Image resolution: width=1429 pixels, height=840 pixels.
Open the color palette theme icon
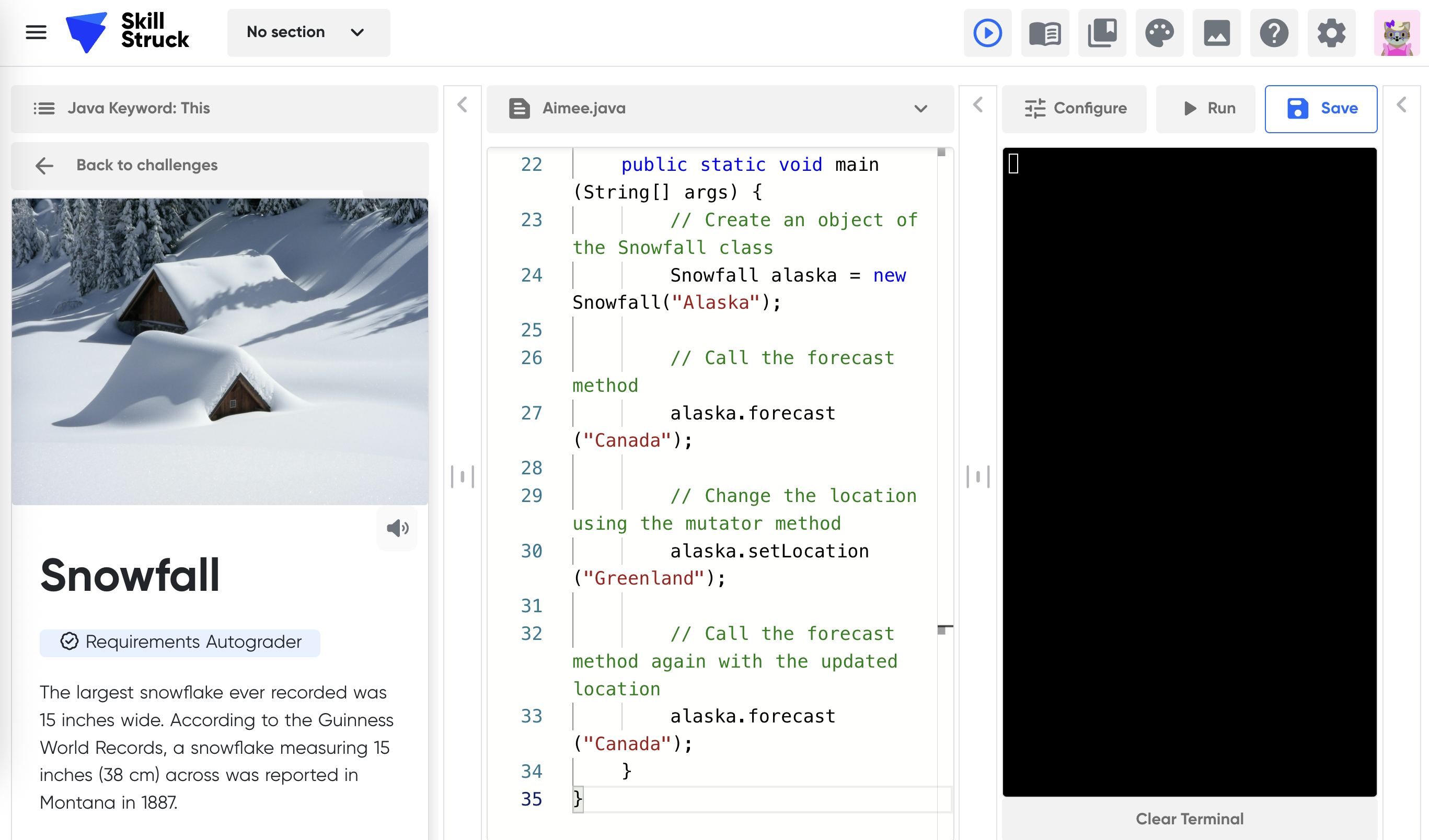[1159, 33]
